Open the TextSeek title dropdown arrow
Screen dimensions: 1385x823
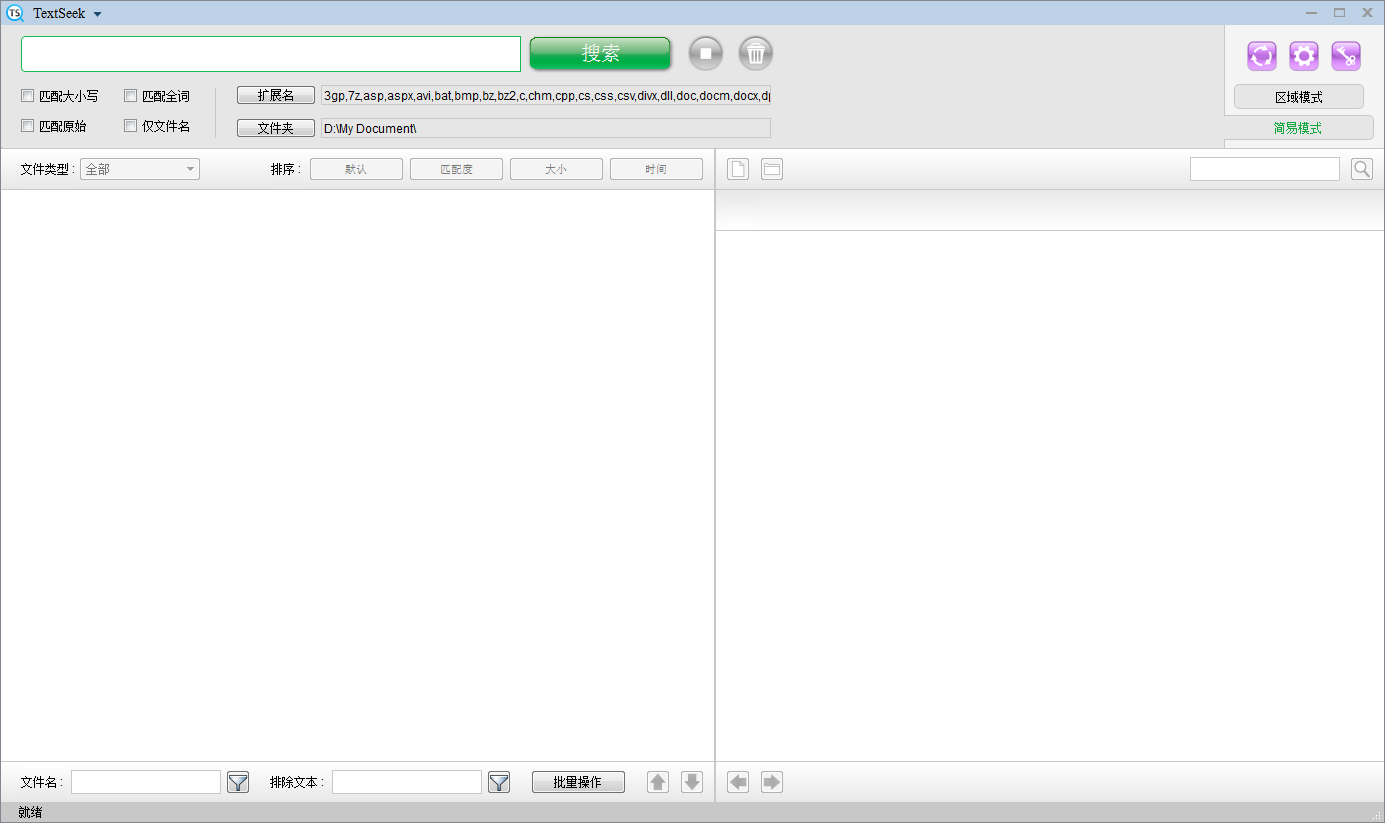[97, 14]
